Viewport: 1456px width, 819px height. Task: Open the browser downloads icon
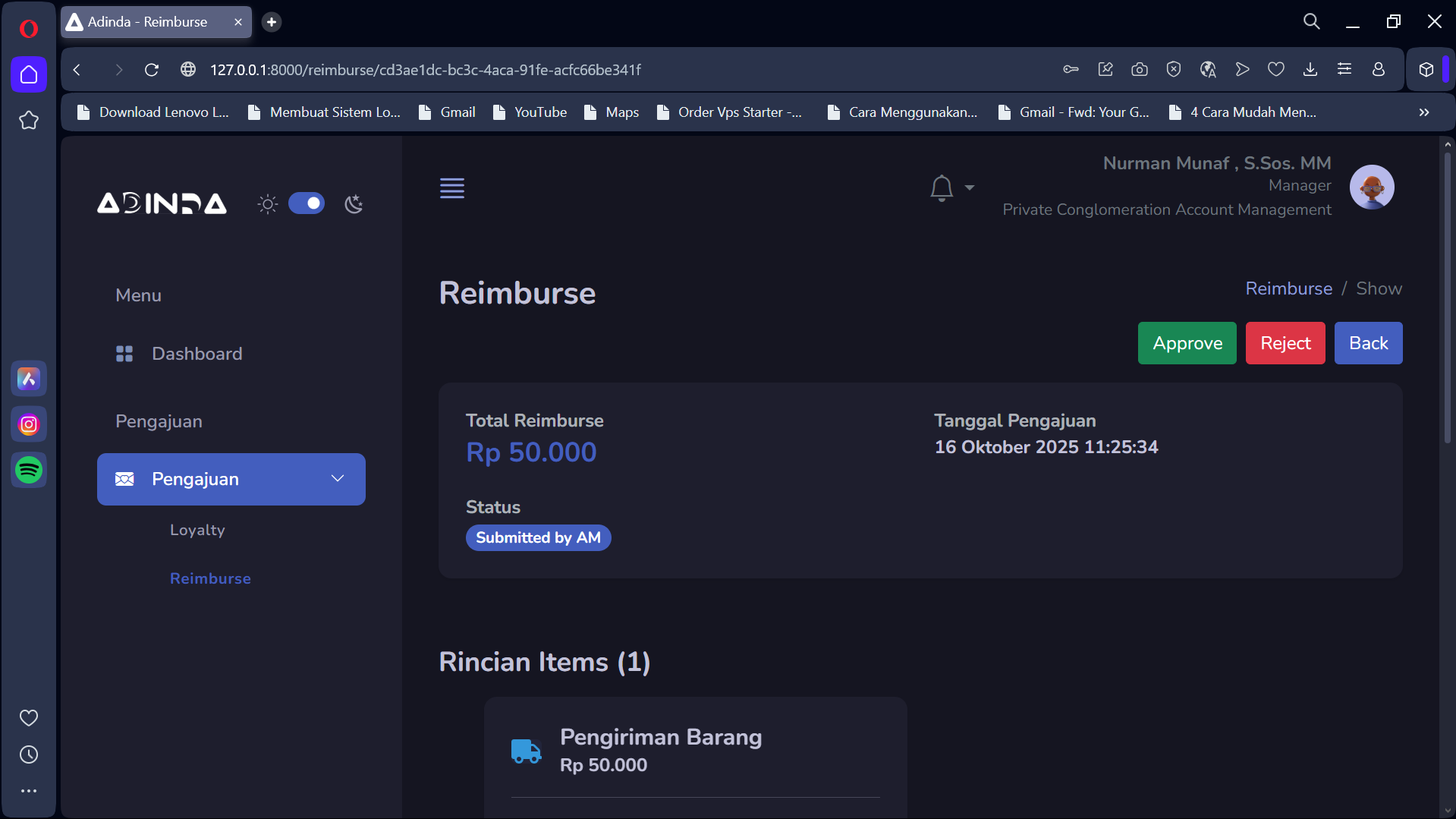click(x=1310, y=70)
